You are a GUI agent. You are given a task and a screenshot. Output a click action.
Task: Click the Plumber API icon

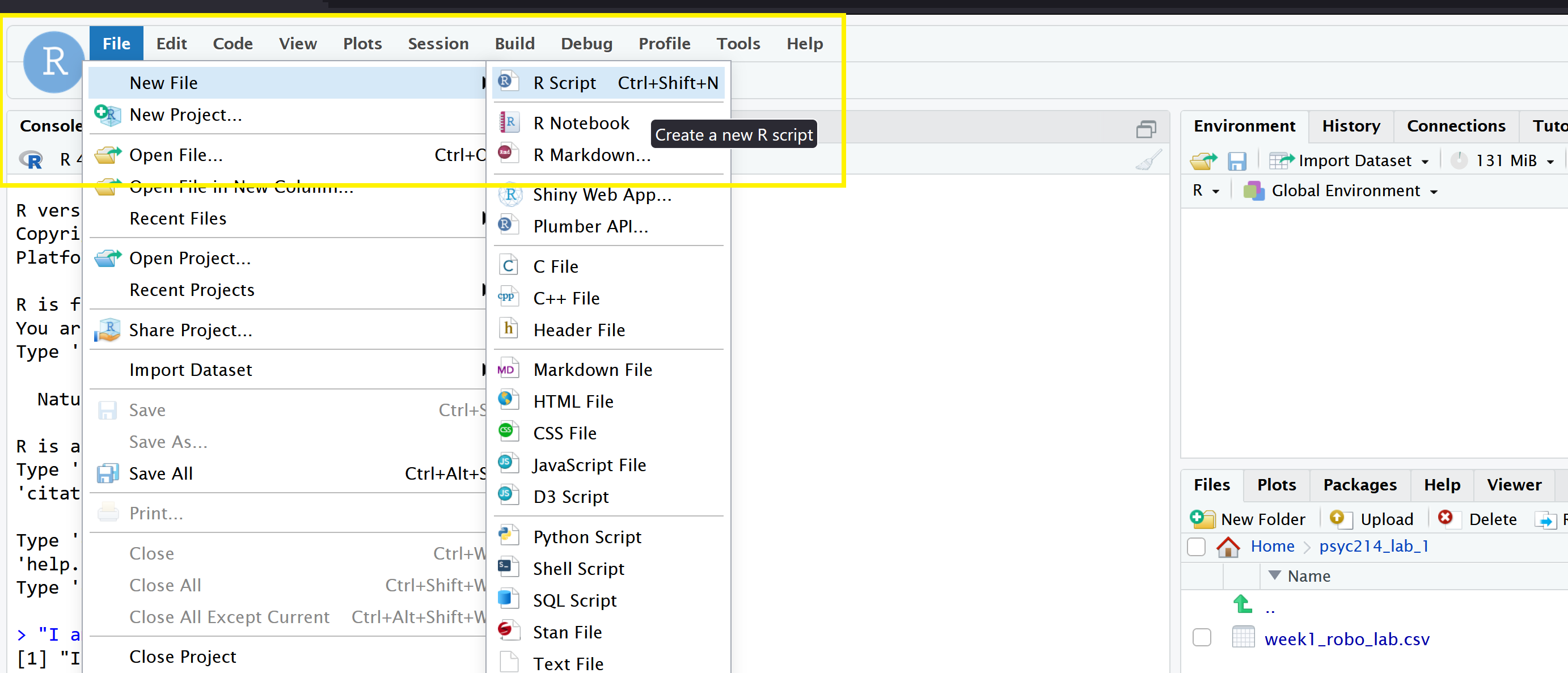pos(508,225)
